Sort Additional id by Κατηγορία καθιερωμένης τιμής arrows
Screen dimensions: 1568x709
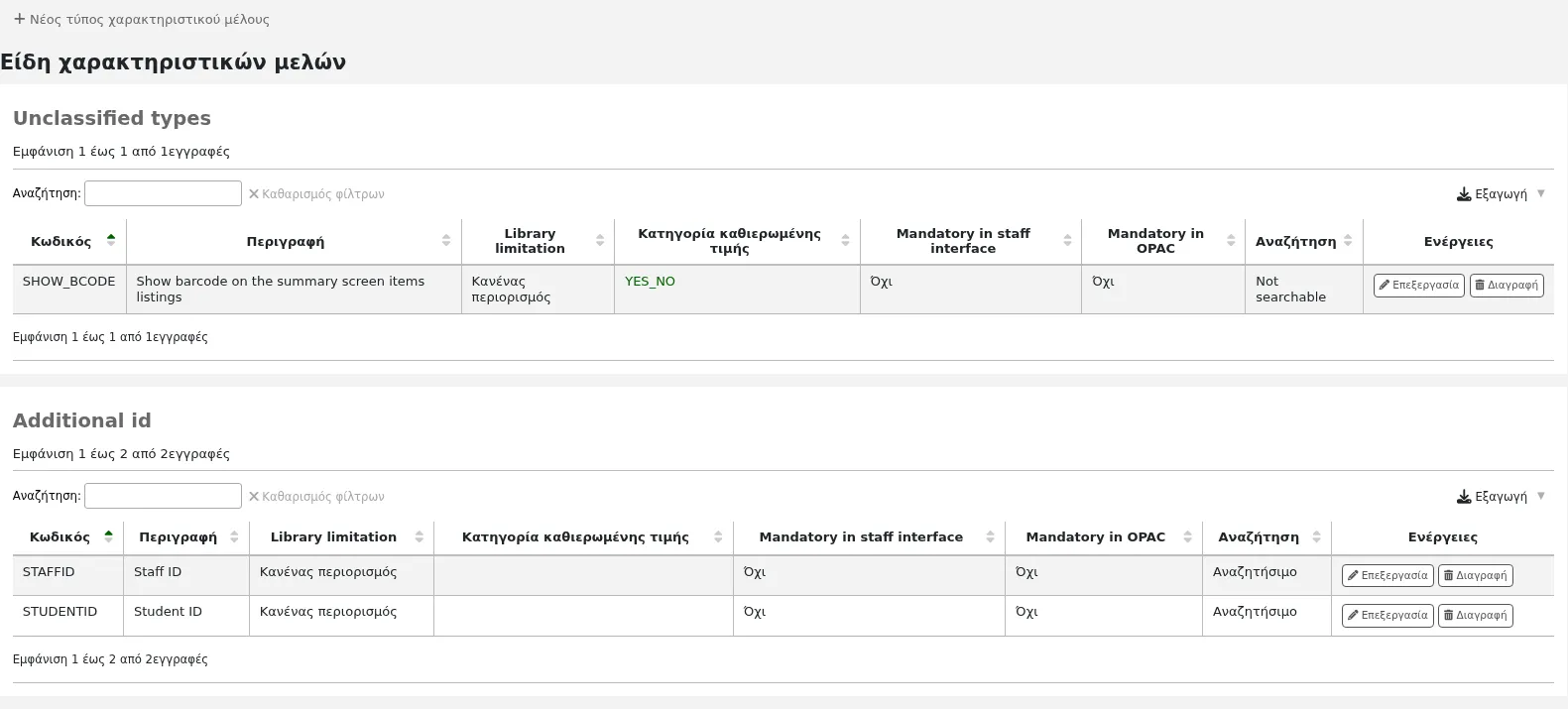pos(718,536)
